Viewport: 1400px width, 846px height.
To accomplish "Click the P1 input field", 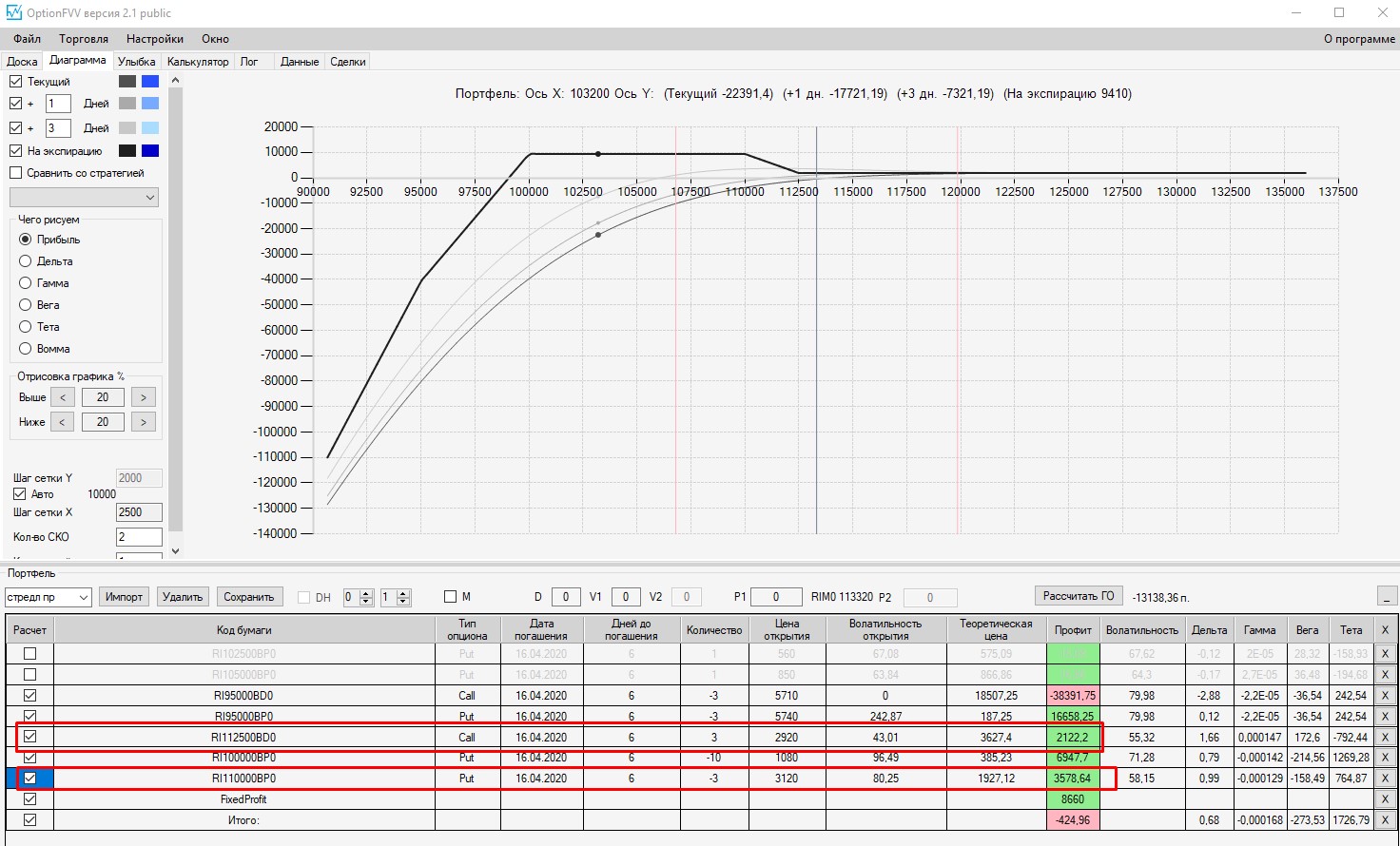I will tap(776, 597).
